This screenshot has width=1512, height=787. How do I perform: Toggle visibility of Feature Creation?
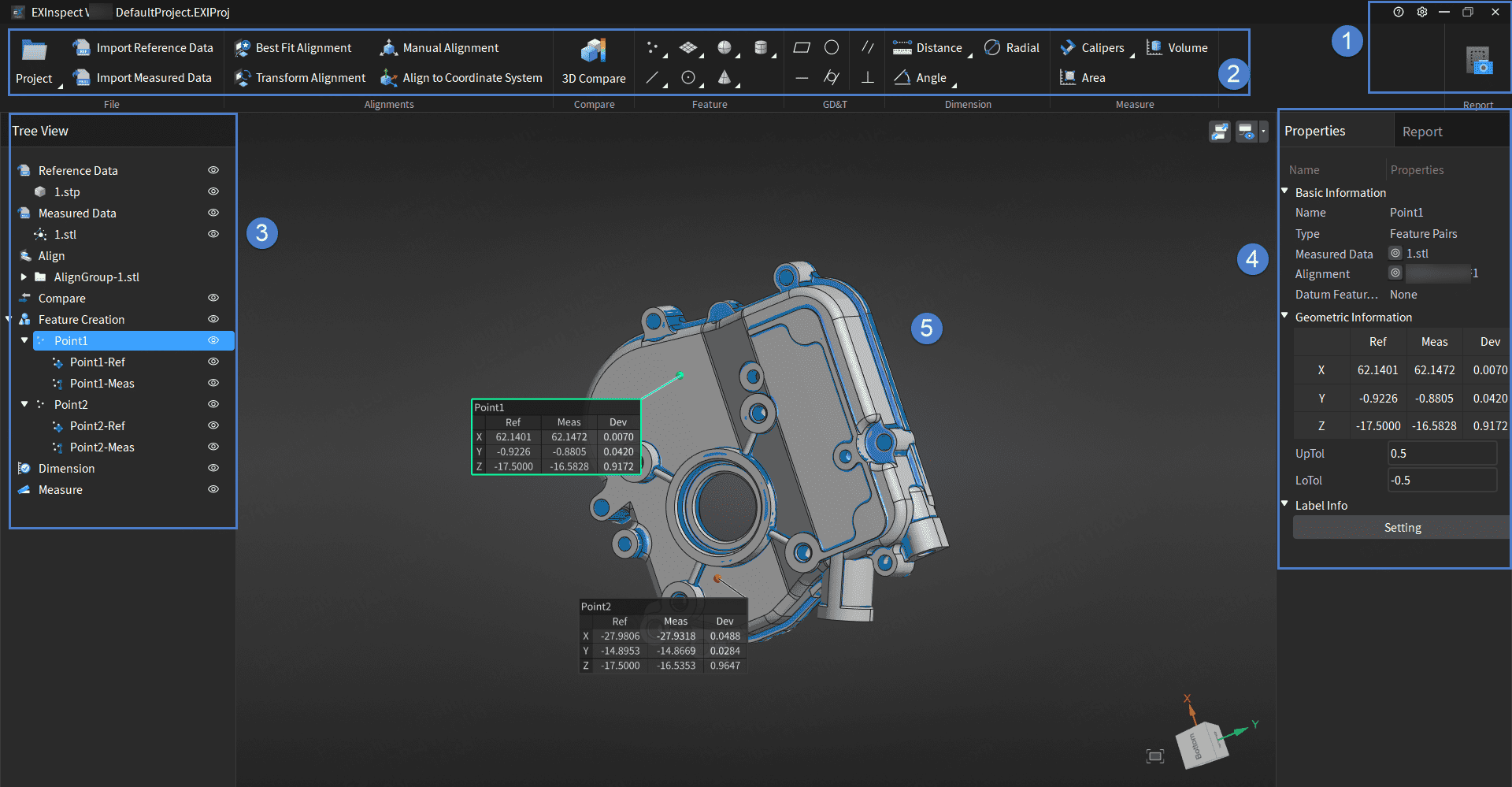point(213,319)
